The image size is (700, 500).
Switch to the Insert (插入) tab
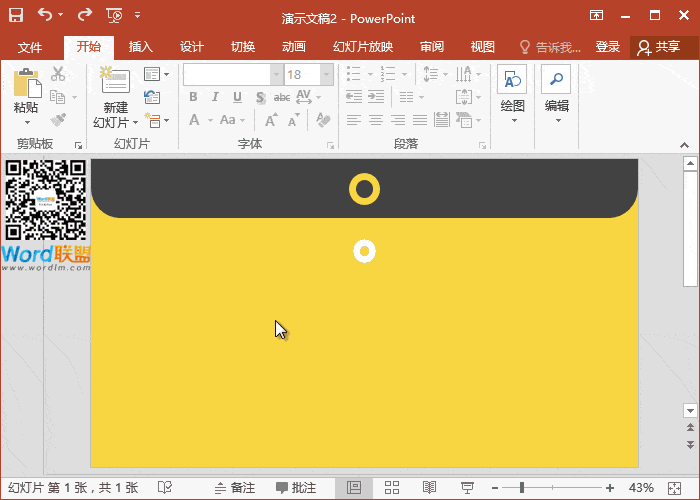[141, 47]
